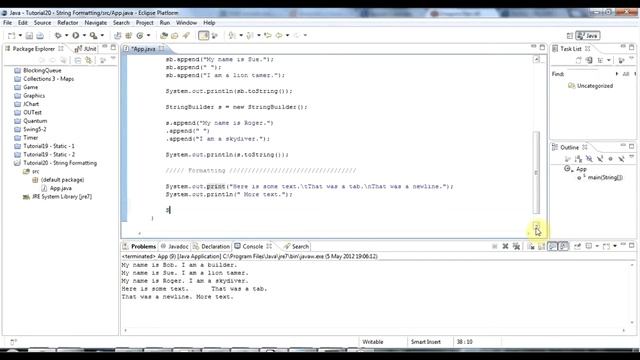Click the Open Type icon

(x=164, y=36)
